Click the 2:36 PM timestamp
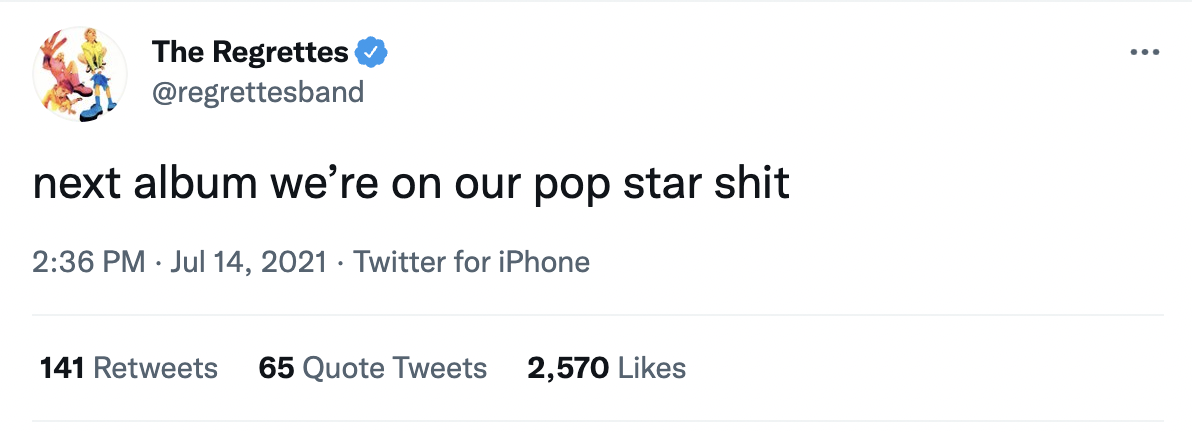 [x=89, y=263]
